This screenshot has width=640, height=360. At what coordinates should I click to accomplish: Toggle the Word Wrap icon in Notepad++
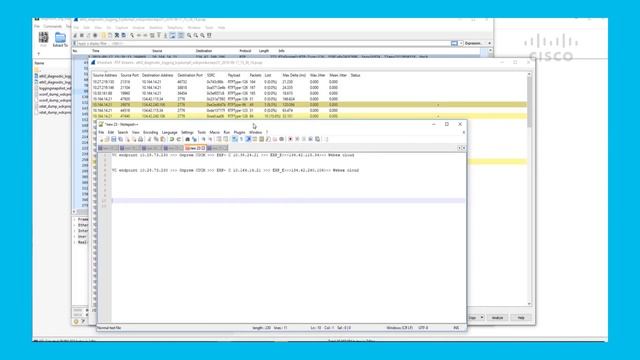(235, 139)
